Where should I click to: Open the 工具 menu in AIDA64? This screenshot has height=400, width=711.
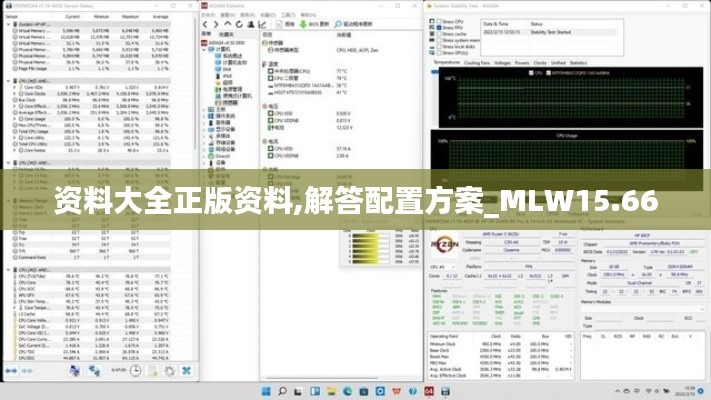pos(288,15)
